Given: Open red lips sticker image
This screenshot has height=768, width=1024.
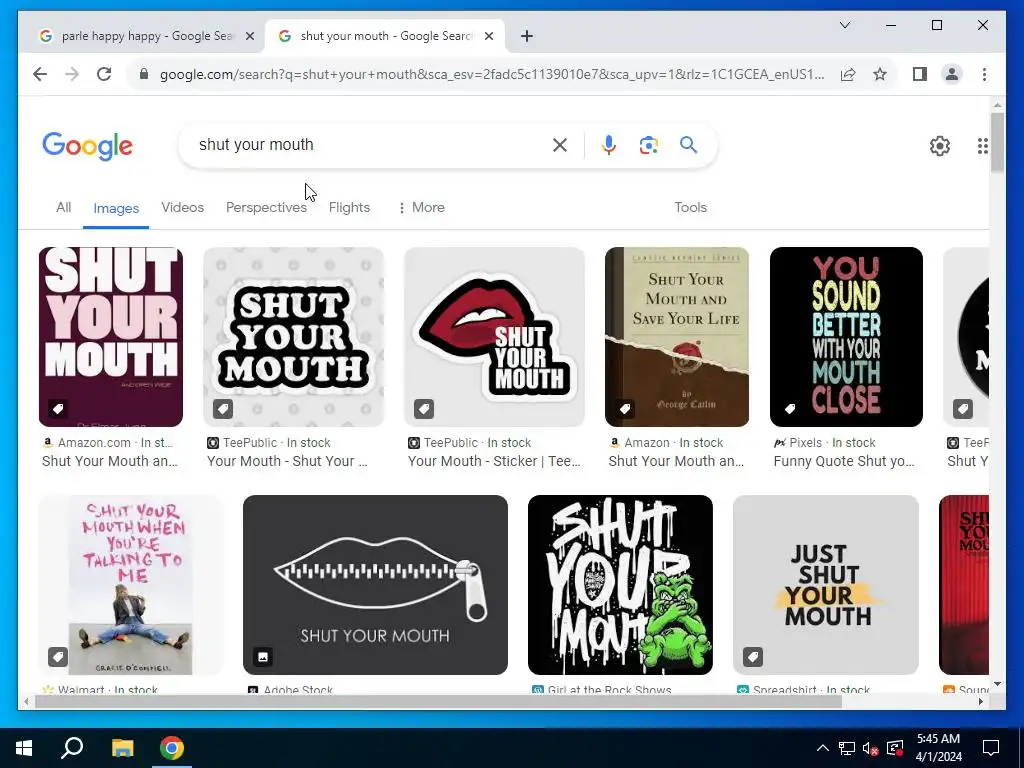Looking at the screenshot, I should point(494,337).
